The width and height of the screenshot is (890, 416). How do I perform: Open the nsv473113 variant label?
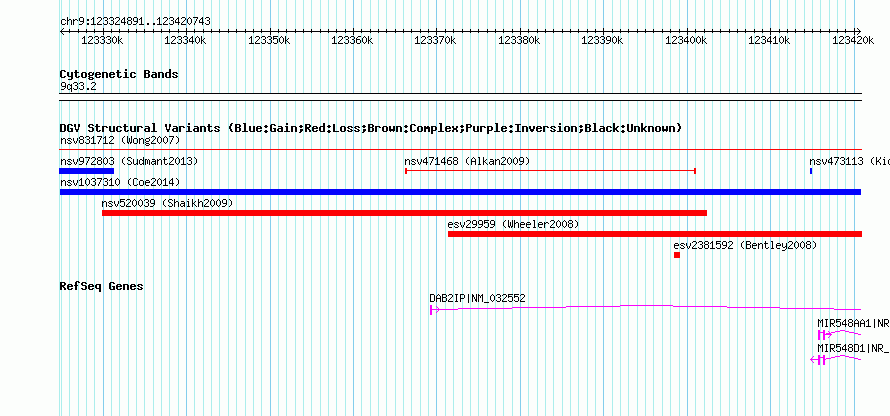(x=849, y=161)
